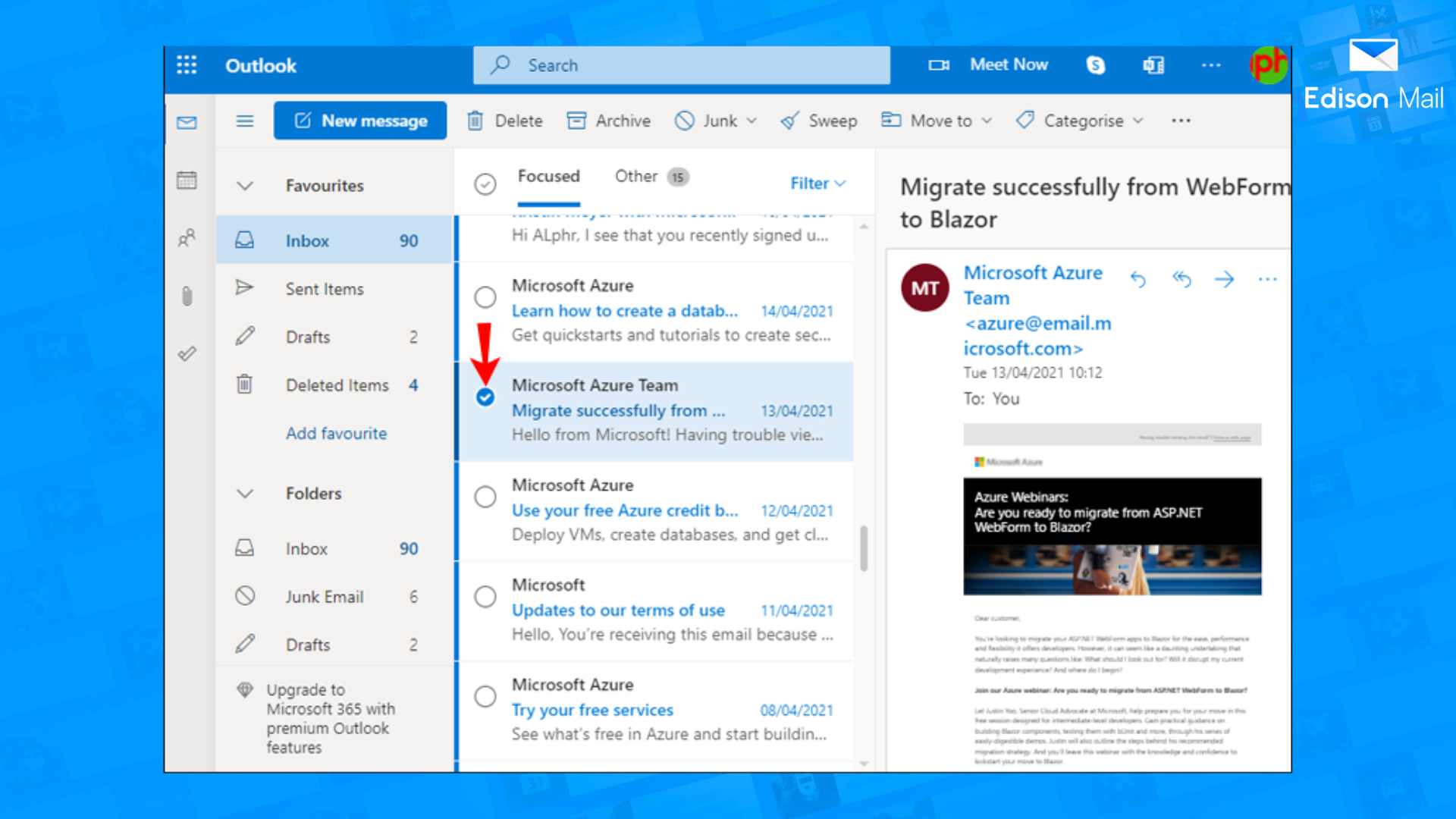Open the Calendar from the left sidebar

186,180
